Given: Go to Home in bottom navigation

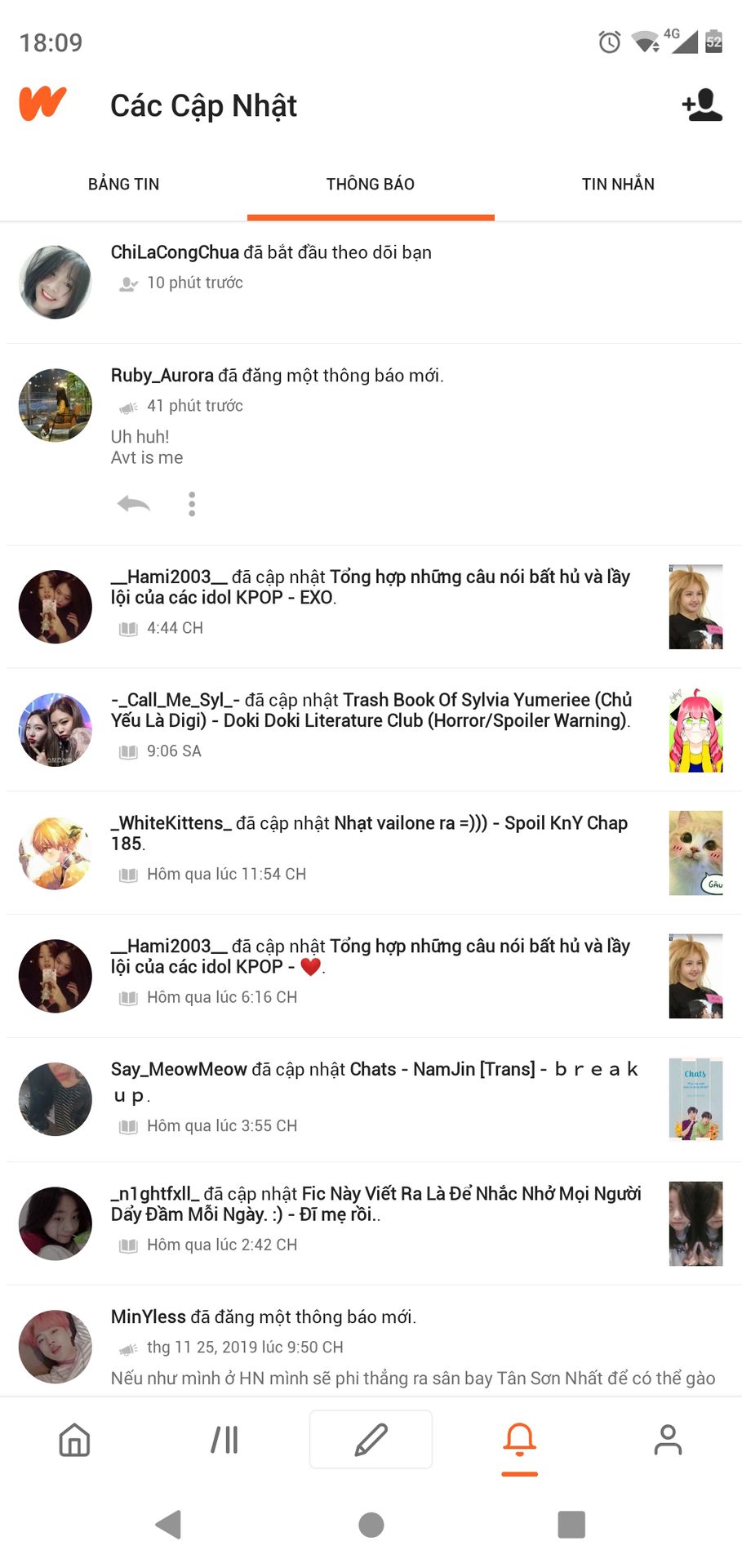Looking at the screenshot, I should (x=74, y=1440).
